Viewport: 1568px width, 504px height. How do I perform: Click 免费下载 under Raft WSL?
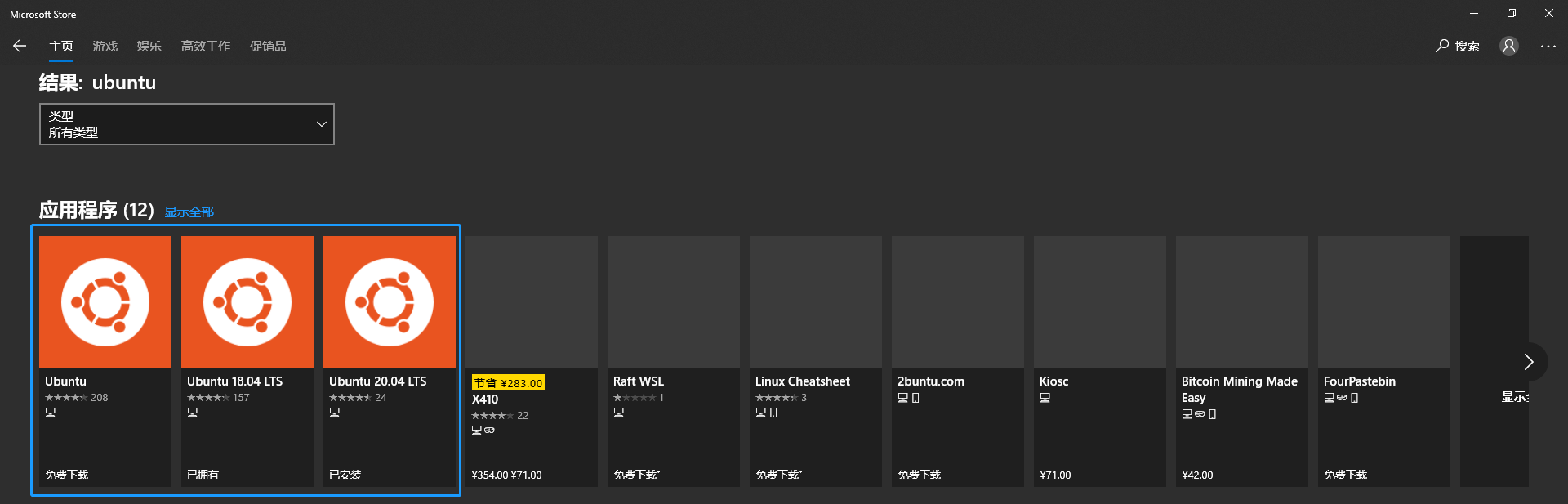point(636,475)
